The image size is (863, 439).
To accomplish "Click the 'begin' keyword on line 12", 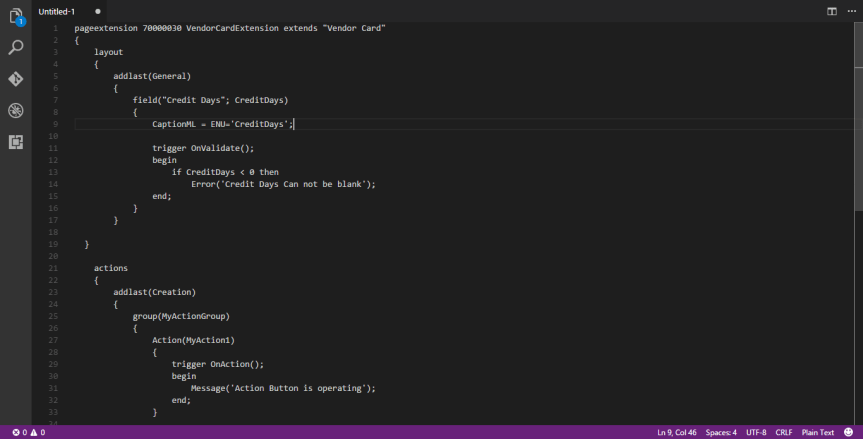I will tap(165, 160).
